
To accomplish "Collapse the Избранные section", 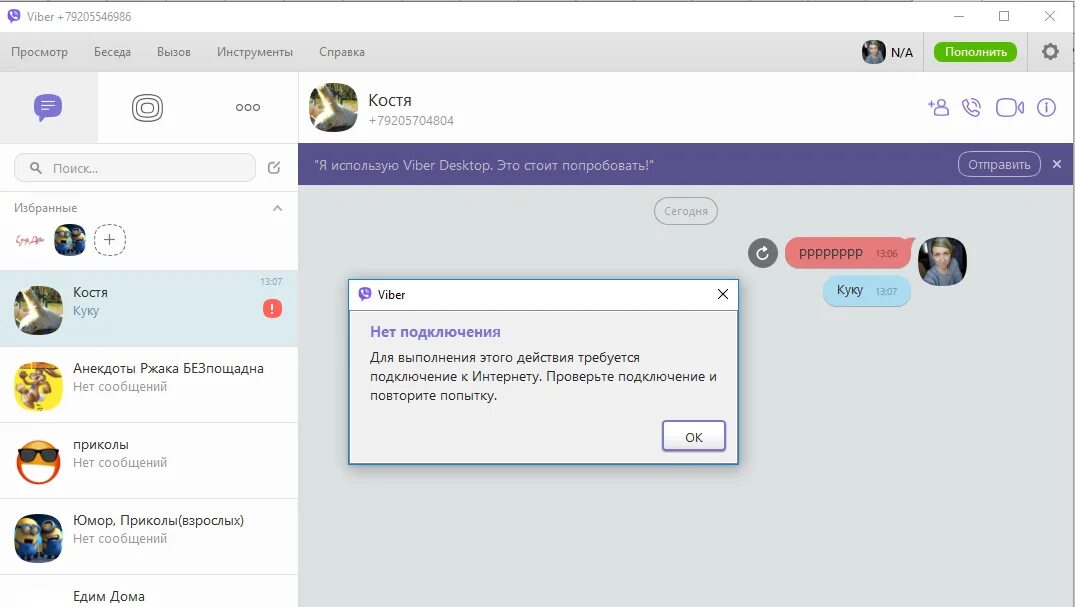I will click(278, 208).
